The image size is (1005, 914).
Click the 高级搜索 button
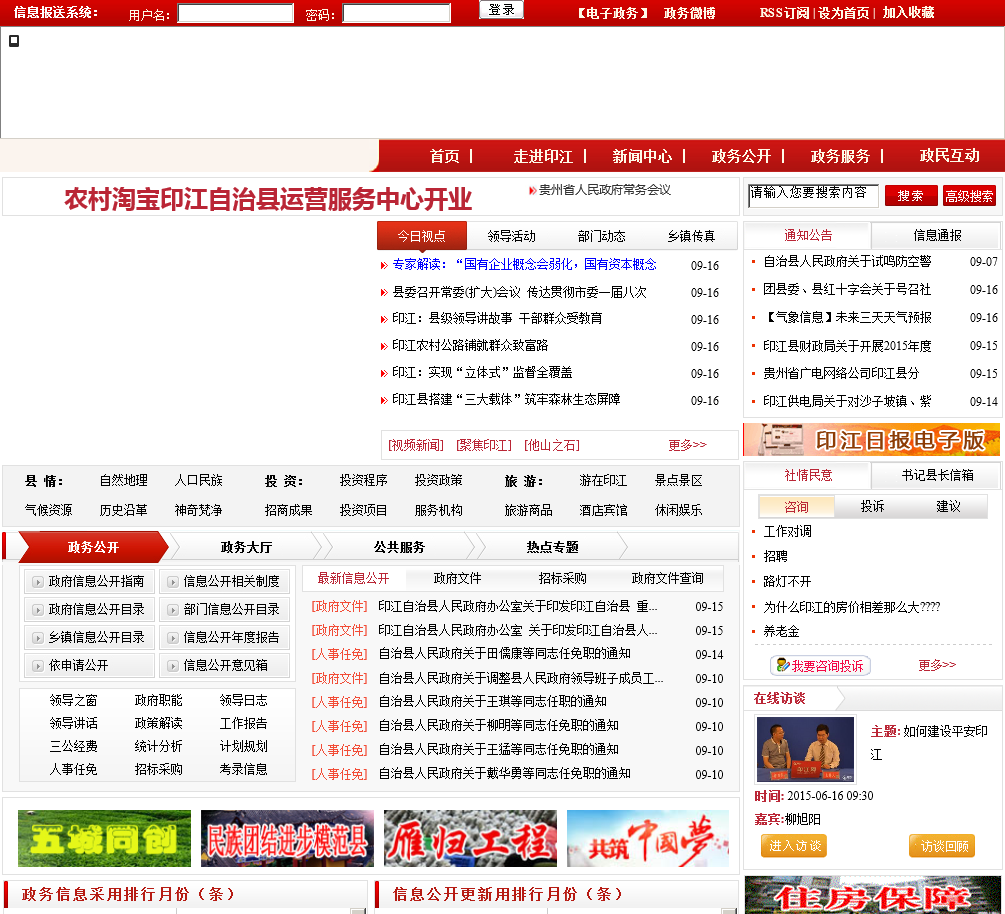[x=969, y=195]
